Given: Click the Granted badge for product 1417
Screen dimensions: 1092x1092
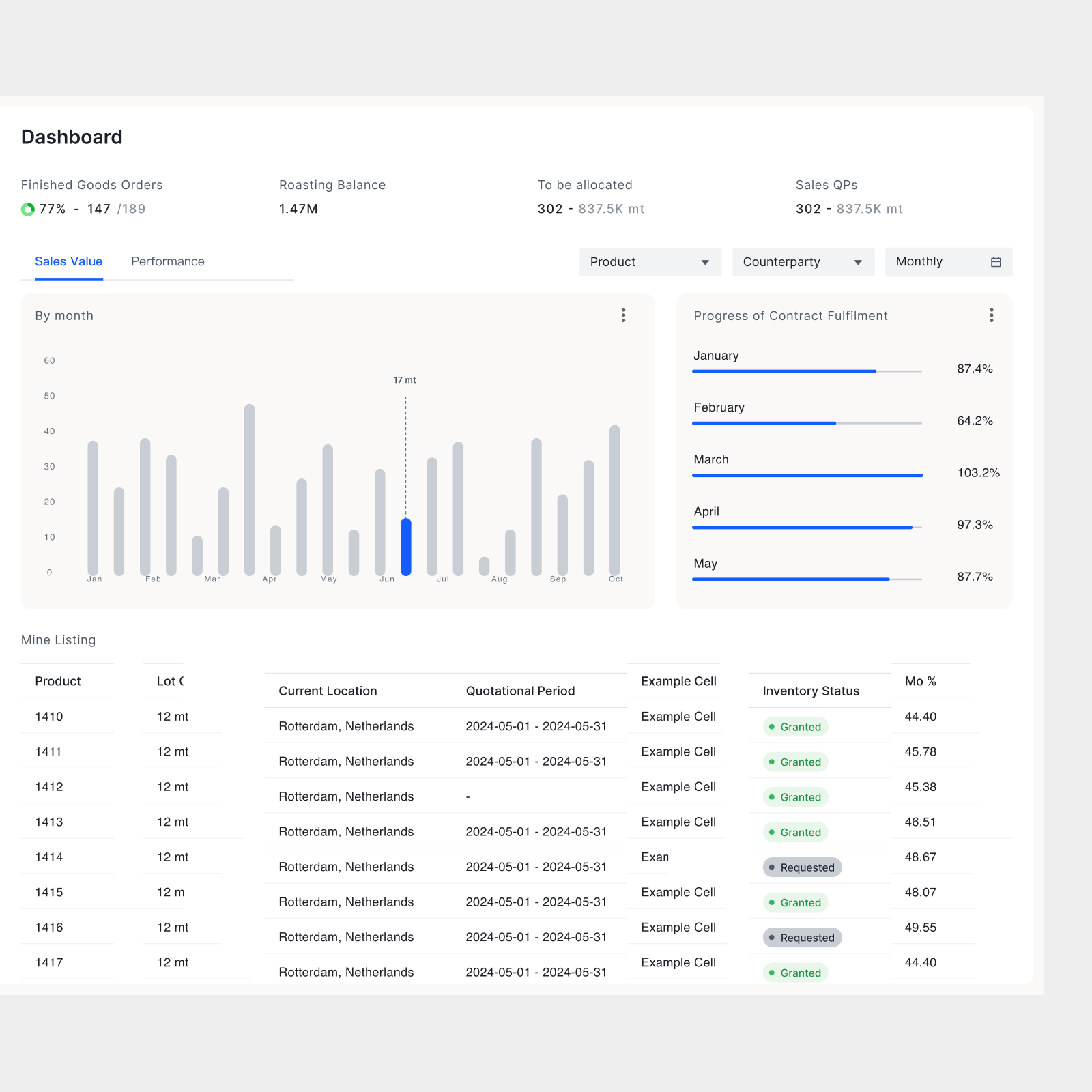Looking at the screenshot, I should [794, 973].
